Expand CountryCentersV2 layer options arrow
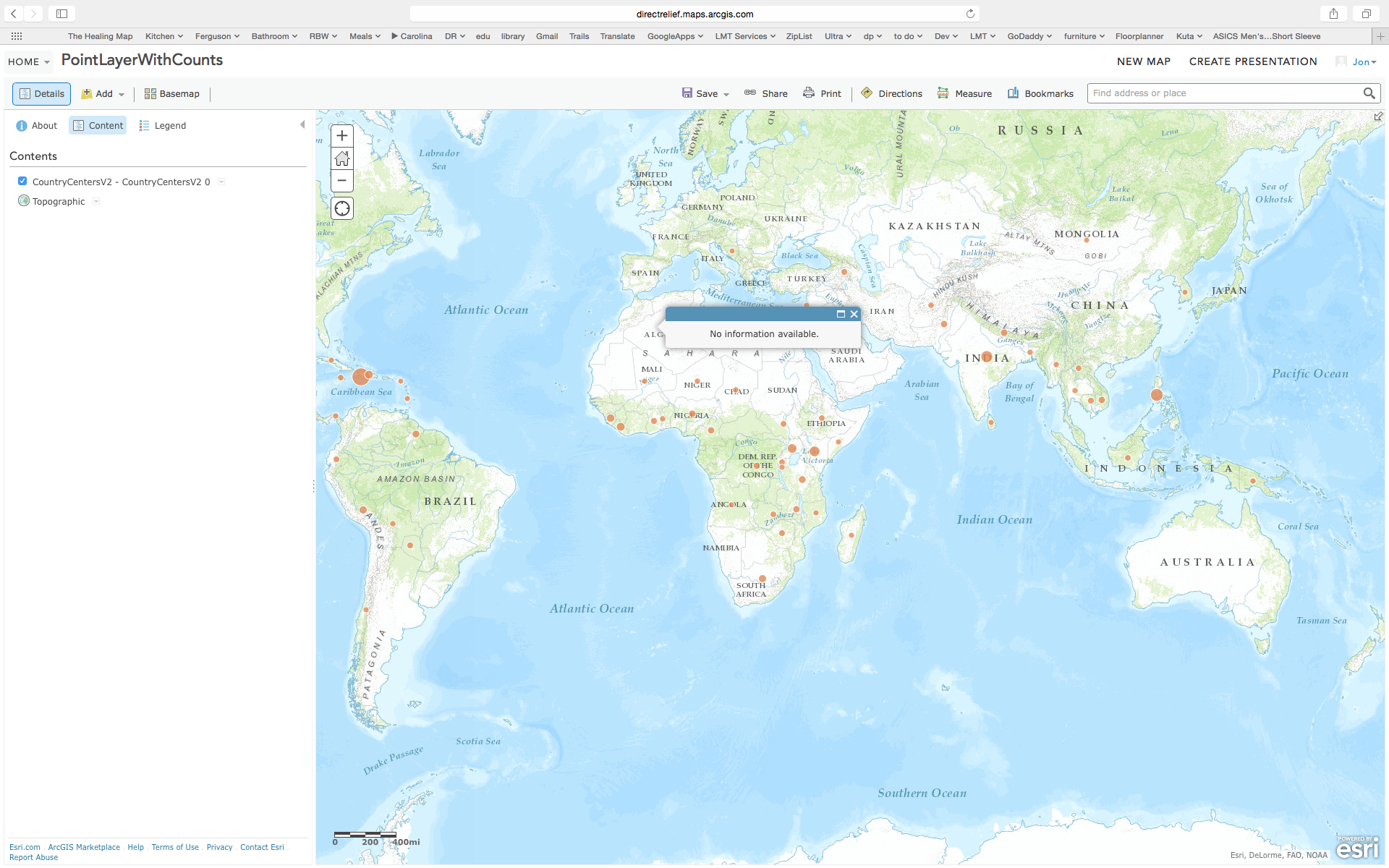This screenshot has height=868, width=1389. [x=221, y=182]
